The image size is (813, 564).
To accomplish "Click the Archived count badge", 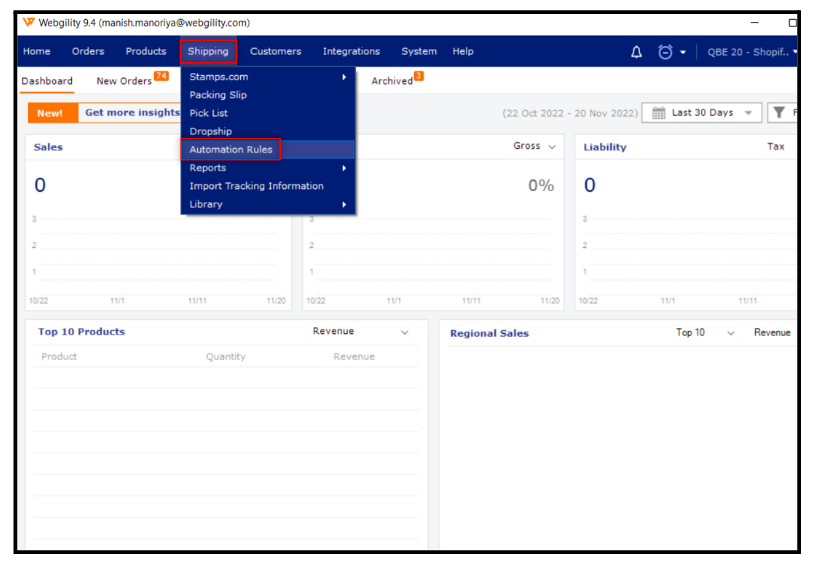I will click(419, 76).
